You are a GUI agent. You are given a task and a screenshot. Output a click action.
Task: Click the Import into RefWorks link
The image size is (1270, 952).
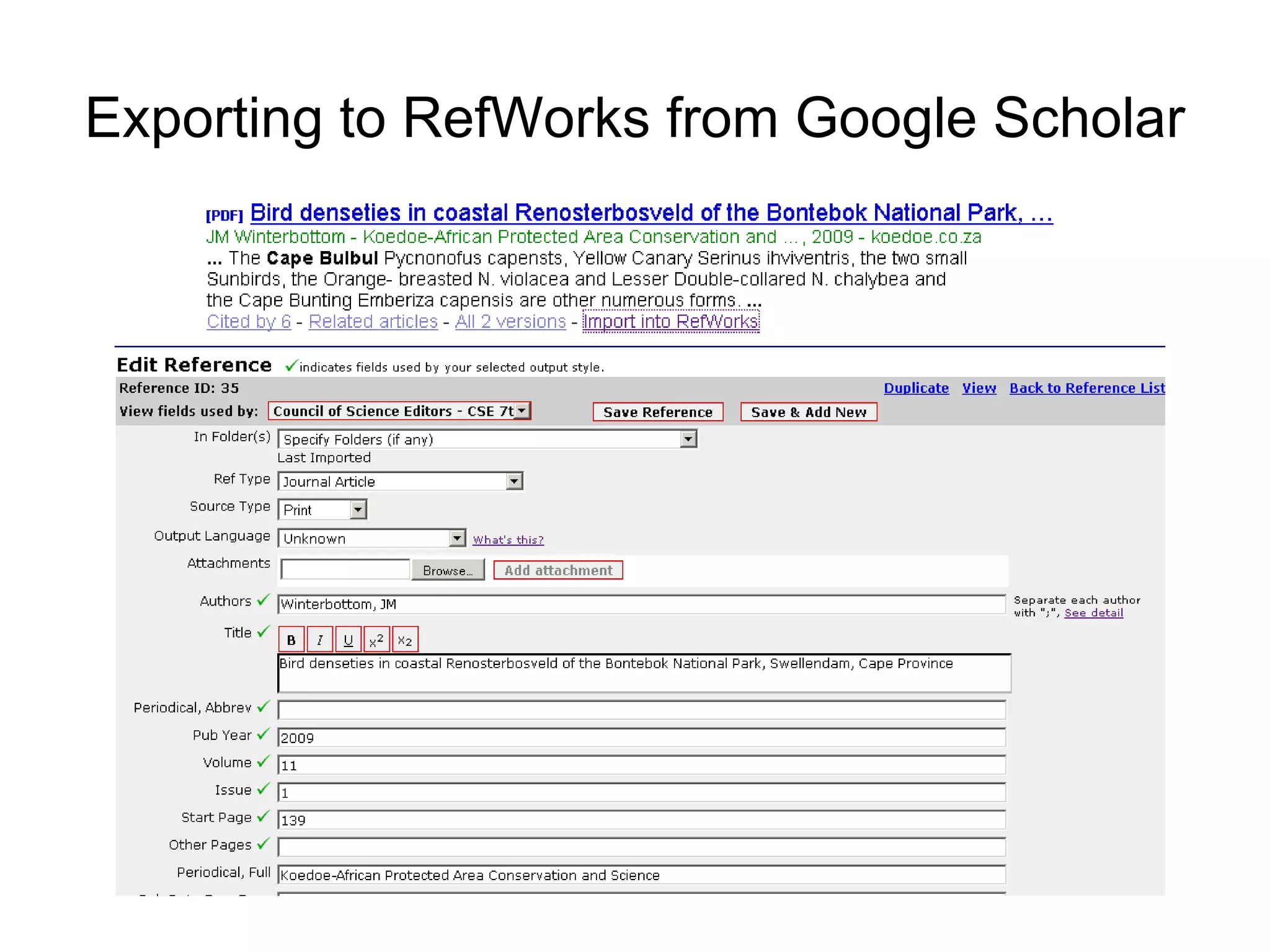point(671,321)
